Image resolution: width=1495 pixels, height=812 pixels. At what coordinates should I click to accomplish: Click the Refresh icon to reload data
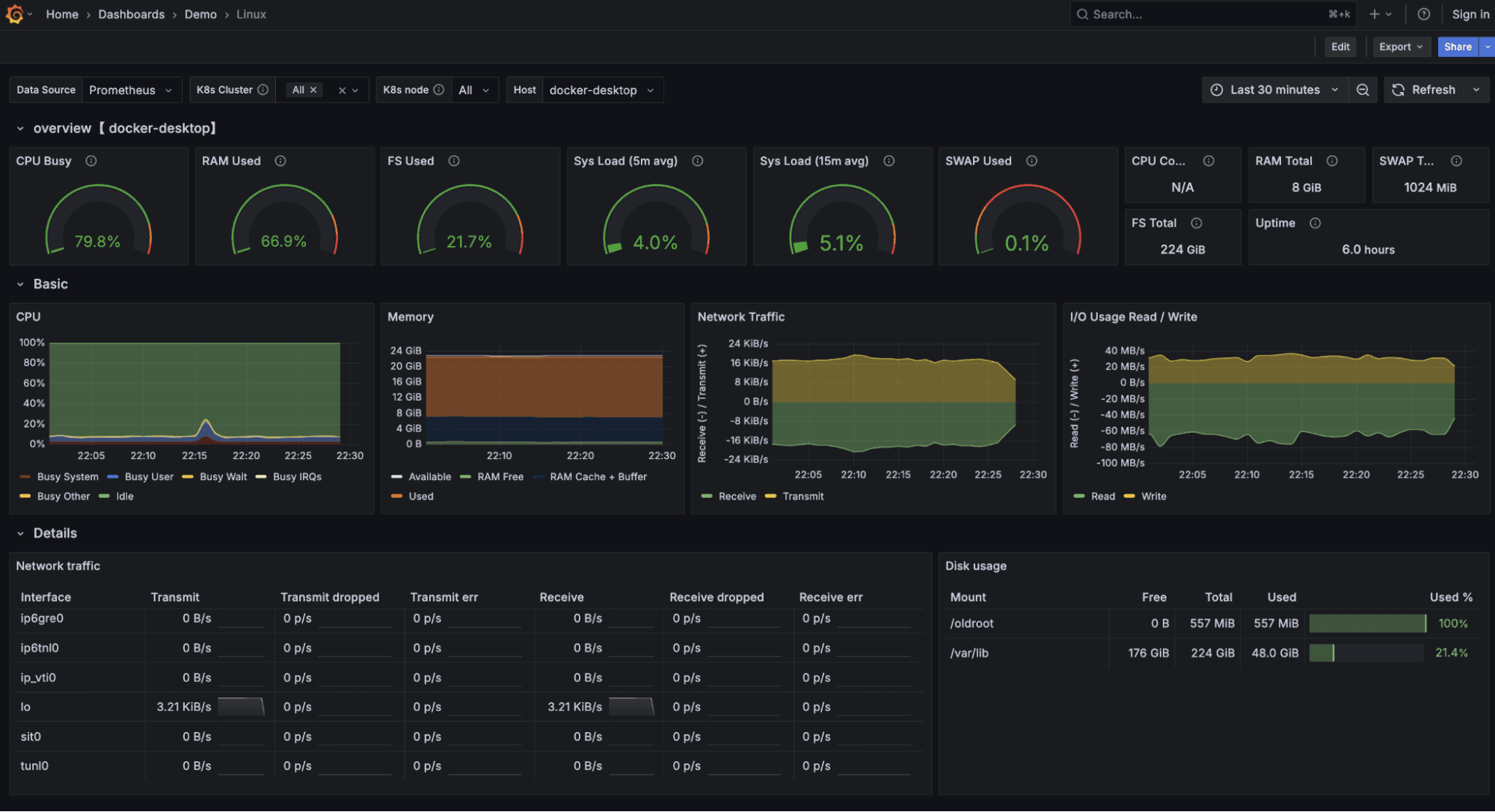[1397, 89]
